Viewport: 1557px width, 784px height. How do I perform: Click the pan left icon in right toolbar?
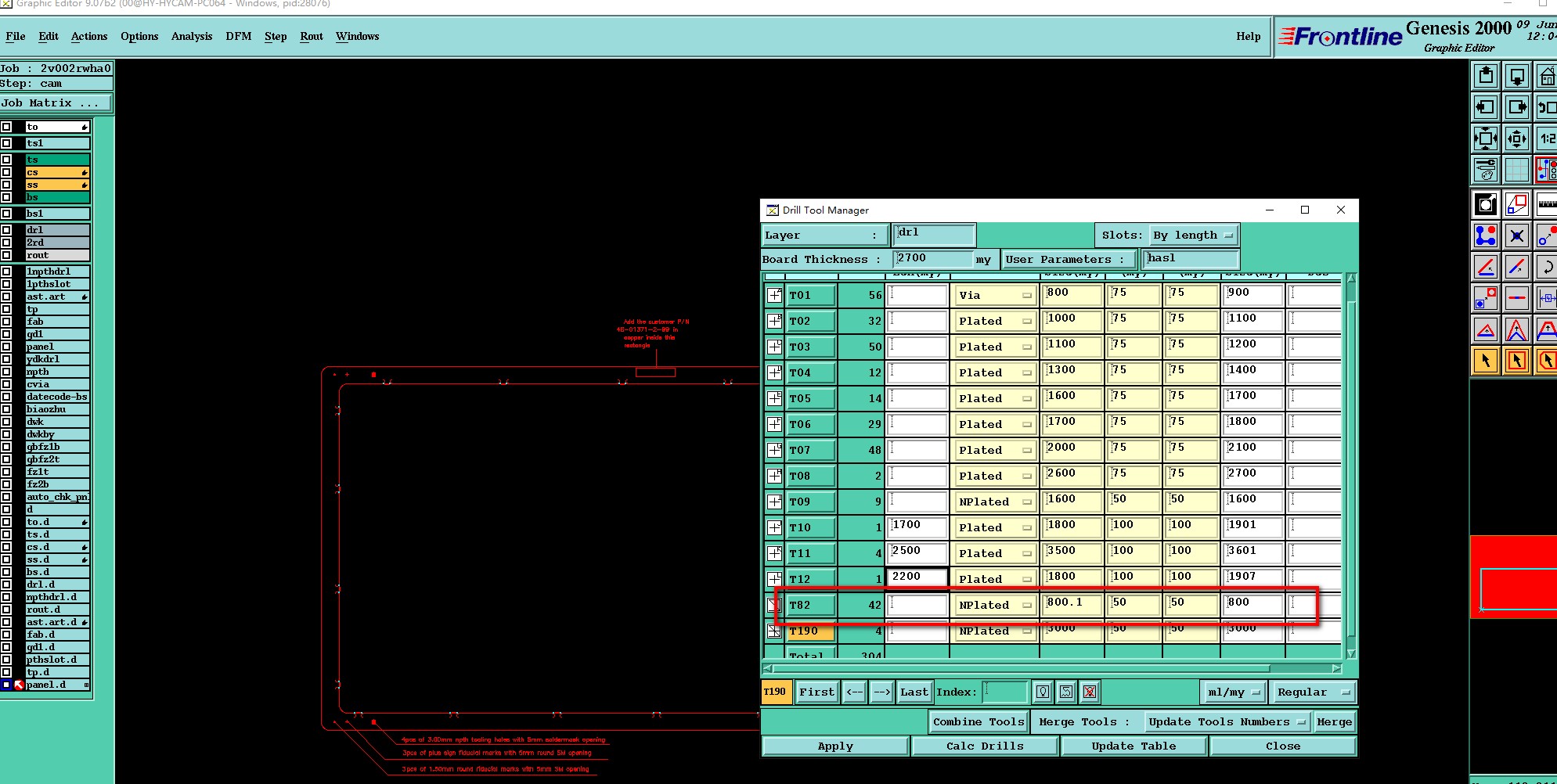coord(1485,107)
